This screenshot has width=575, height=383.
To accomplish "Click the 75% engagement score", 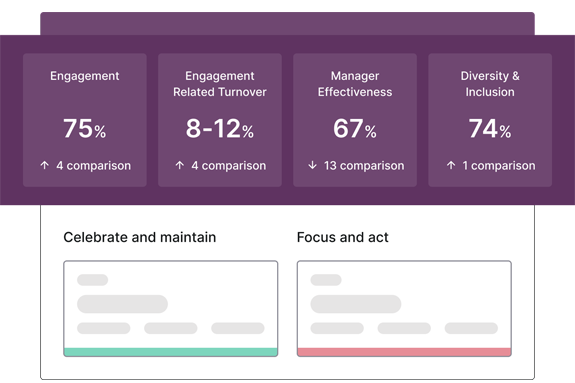I will pyautogui.click(x=85, y=128).
